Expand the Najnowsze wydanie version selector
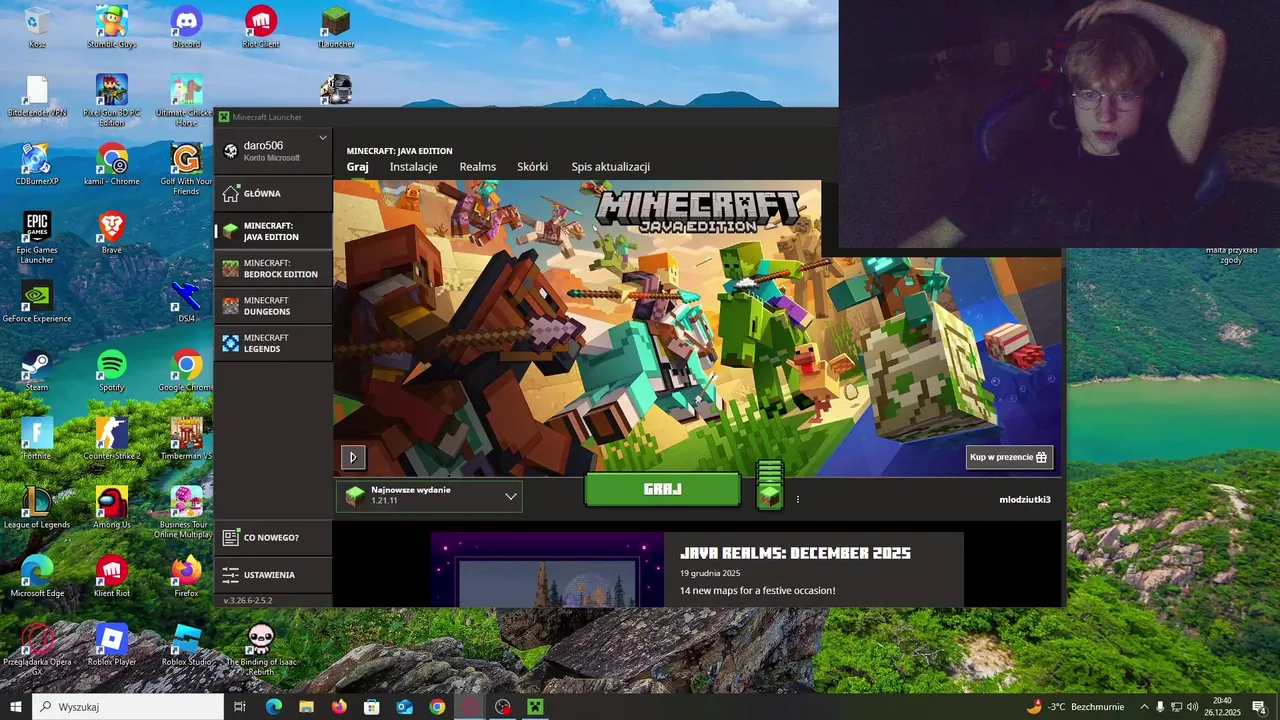1280x720 pixels. tap(429, 496)
